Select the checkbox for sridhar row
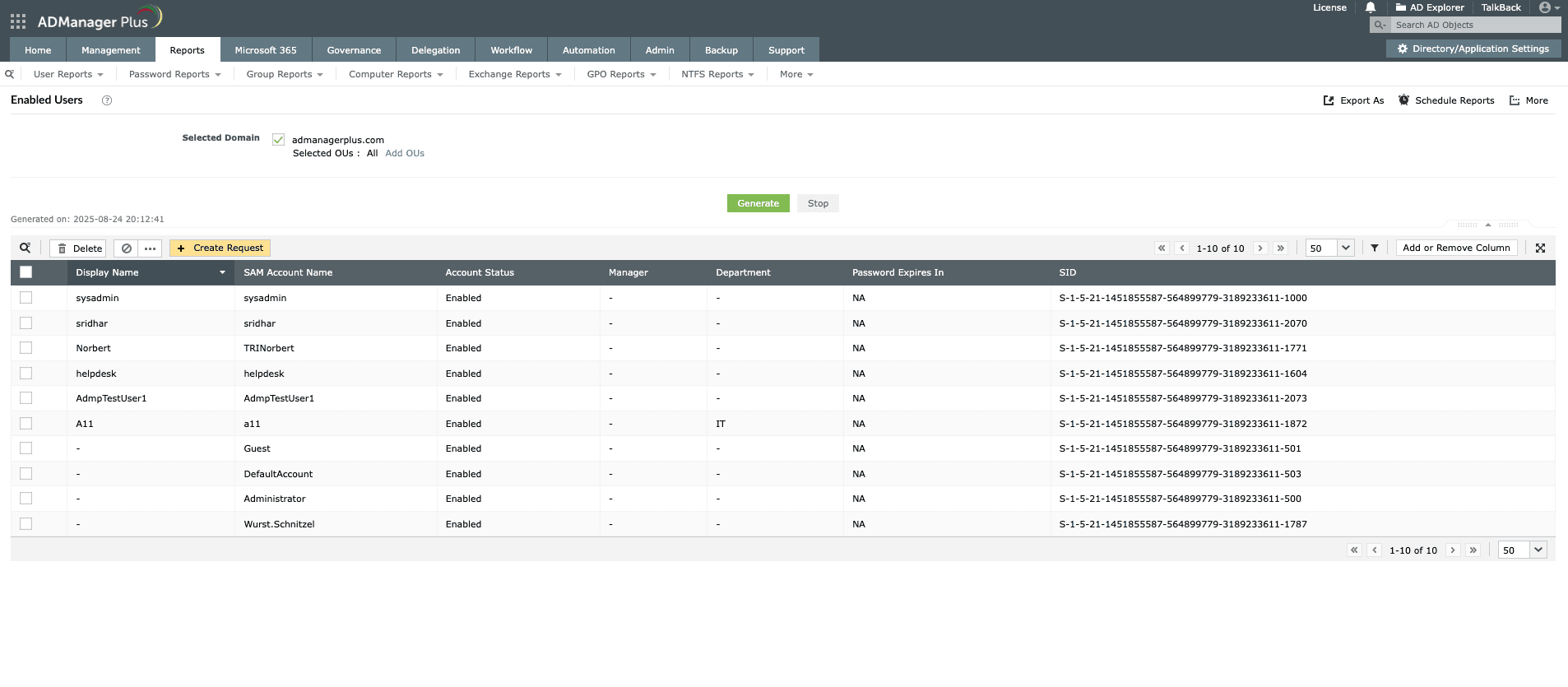 [26, 323]
